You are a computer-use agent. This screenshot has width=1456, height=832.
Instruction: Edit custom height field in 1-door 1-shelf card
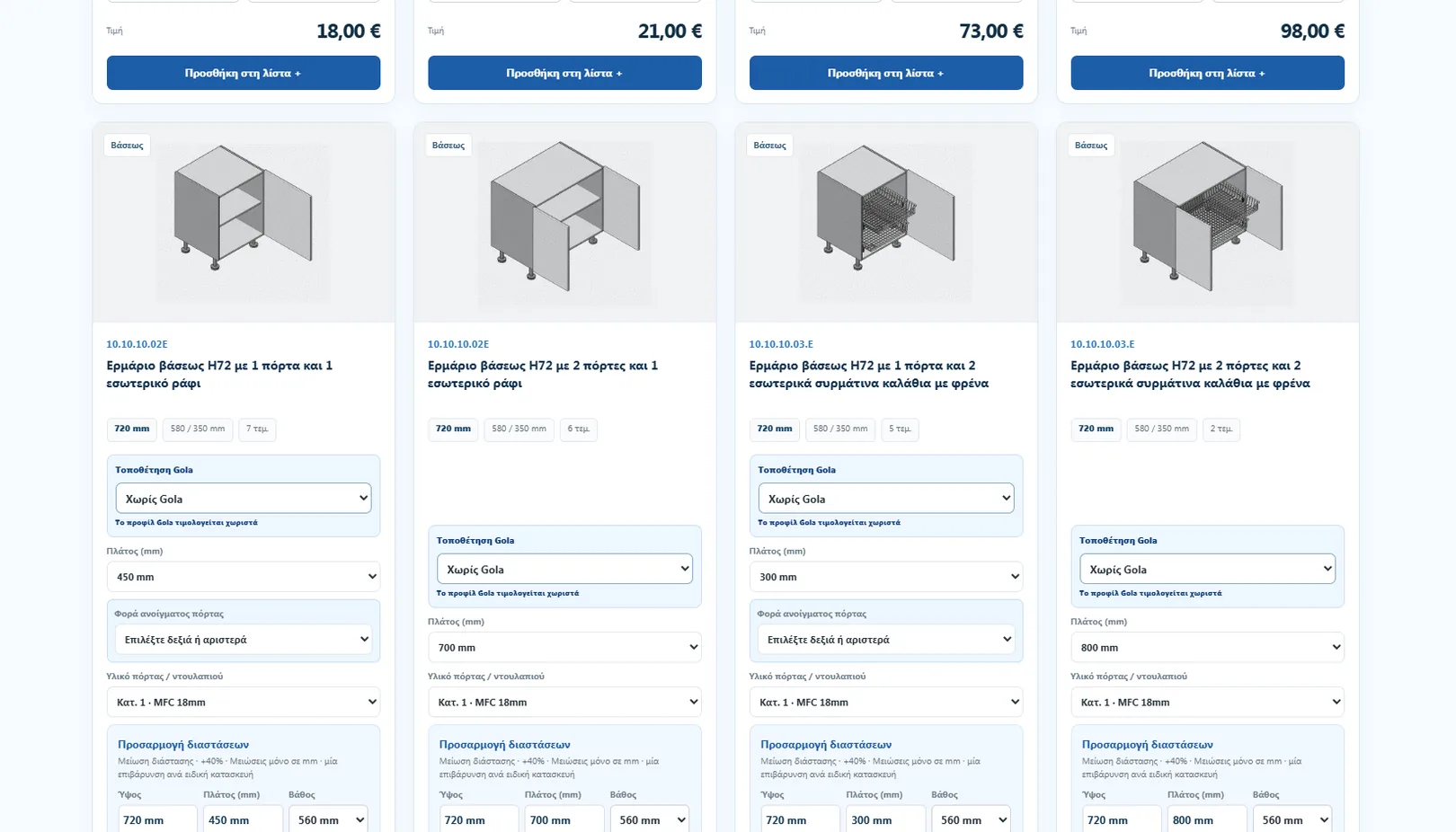coord(157,819)
